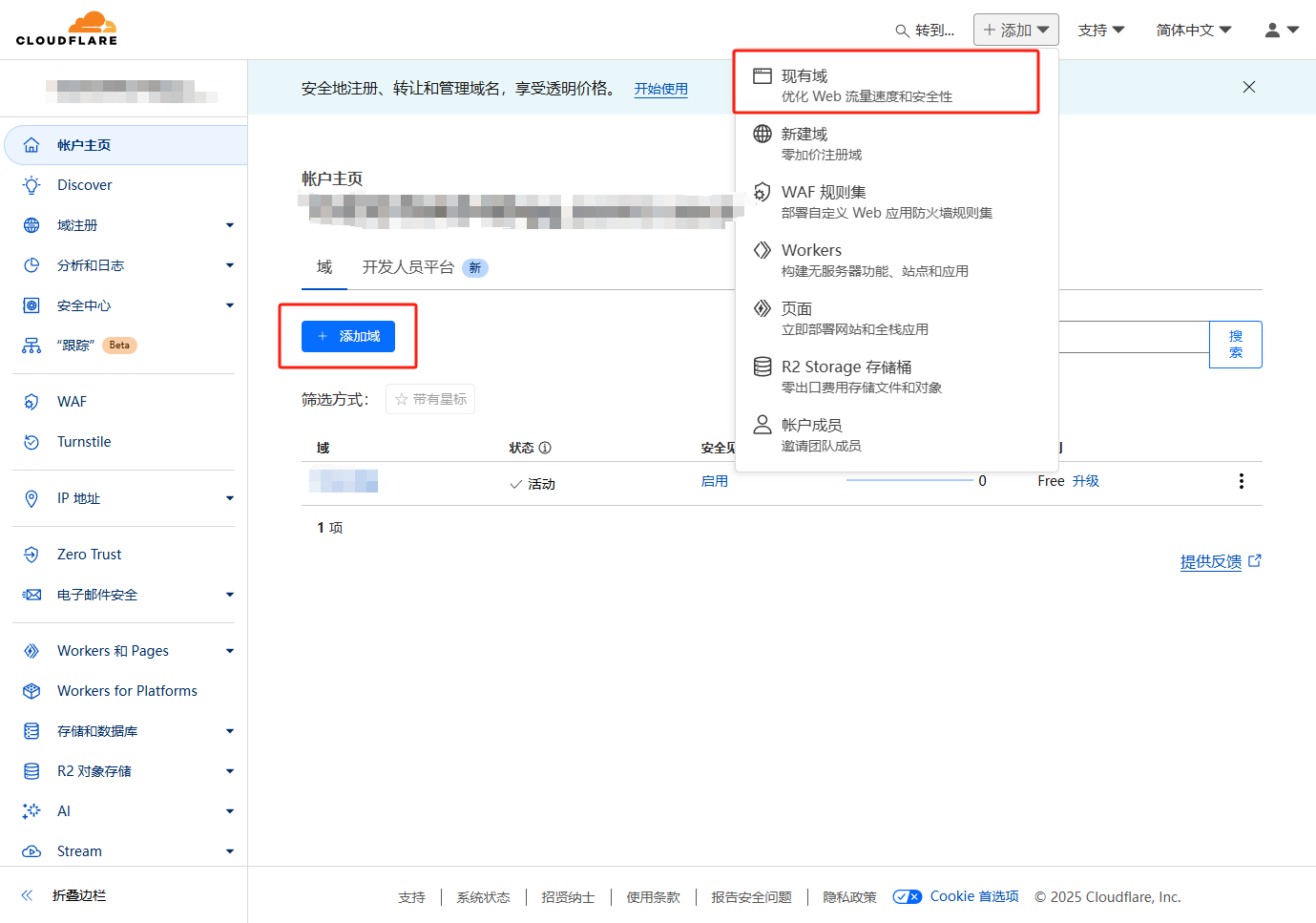
Task: Expand the Workers 和 Pages section
Action: [230, 651]
